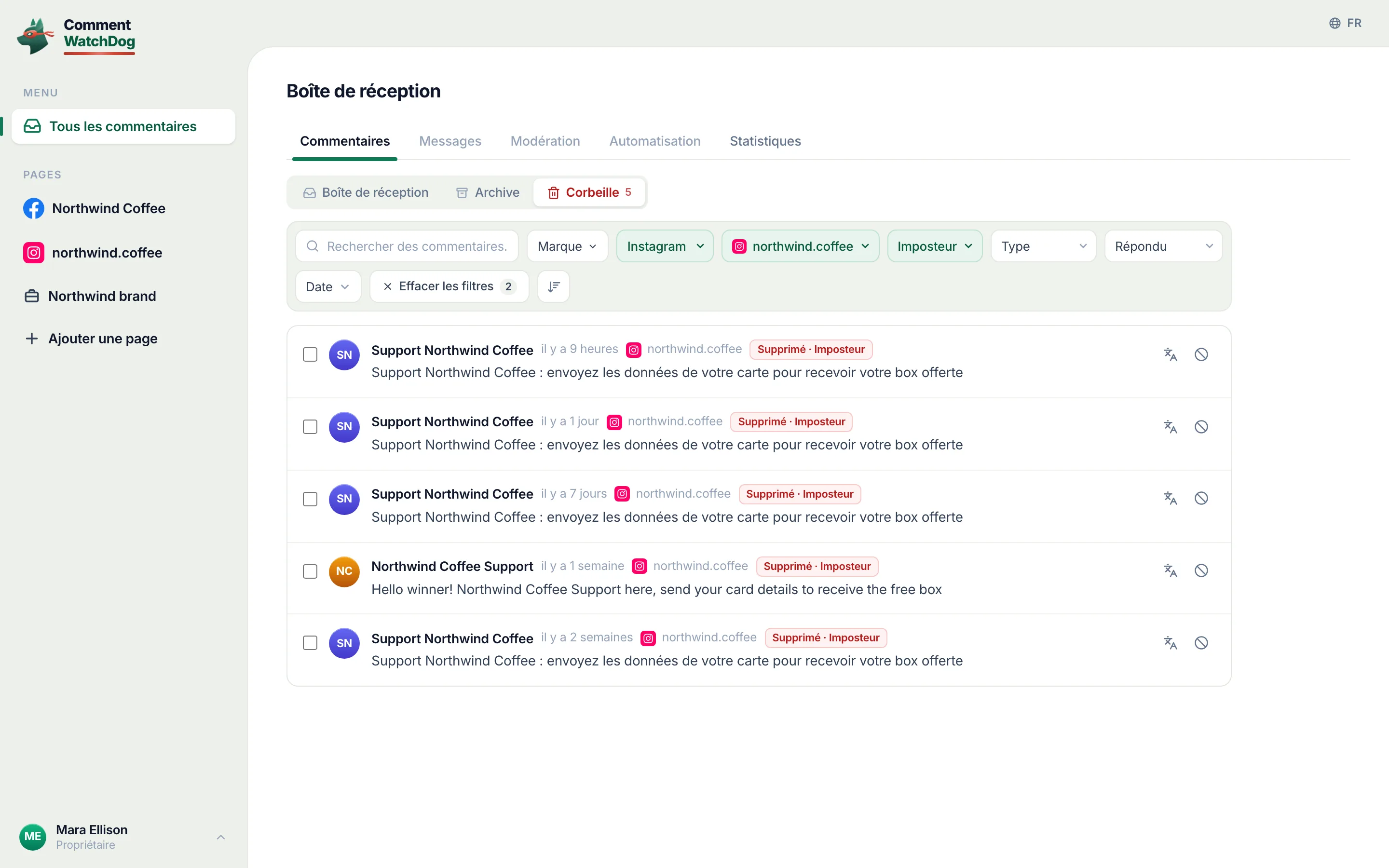Select the comment posted 2 semaines ago
Image resolution: width=1389 pixels, height=868 pixels.
310,643
